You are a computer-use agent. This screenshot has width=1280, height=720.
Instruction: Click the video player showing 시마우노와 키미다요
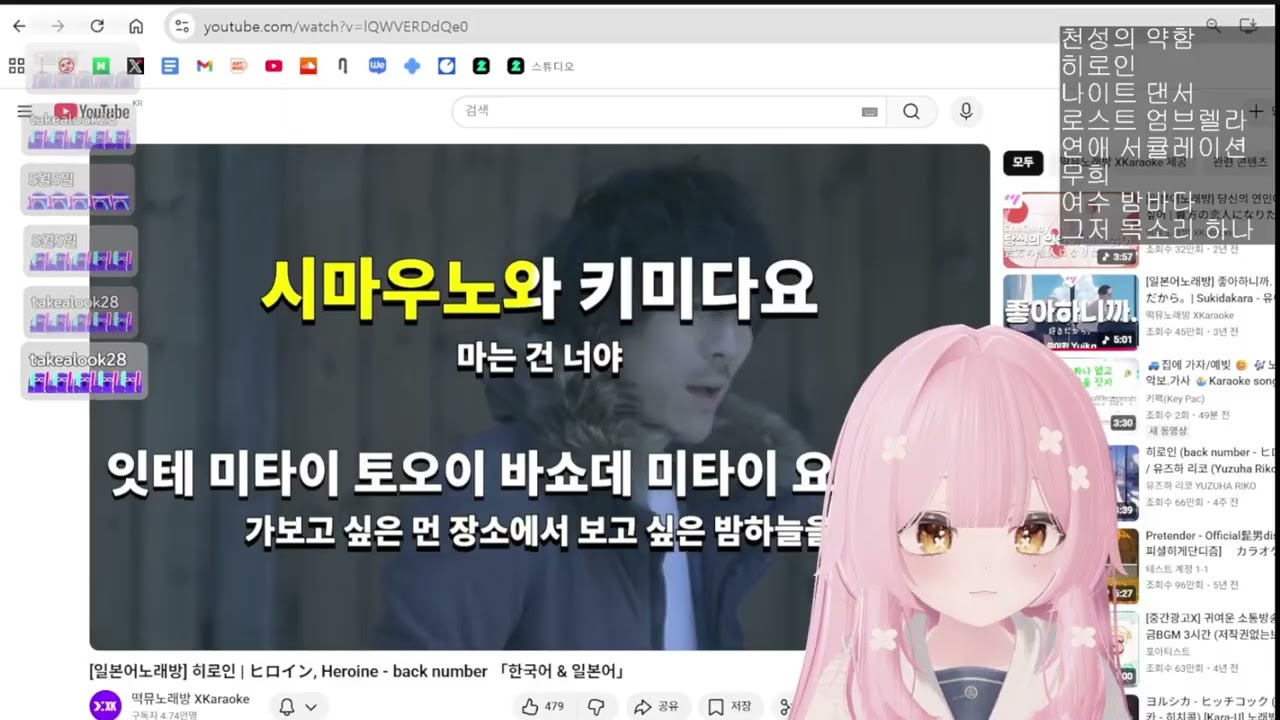pyautogui.click(x=539, y=397)
